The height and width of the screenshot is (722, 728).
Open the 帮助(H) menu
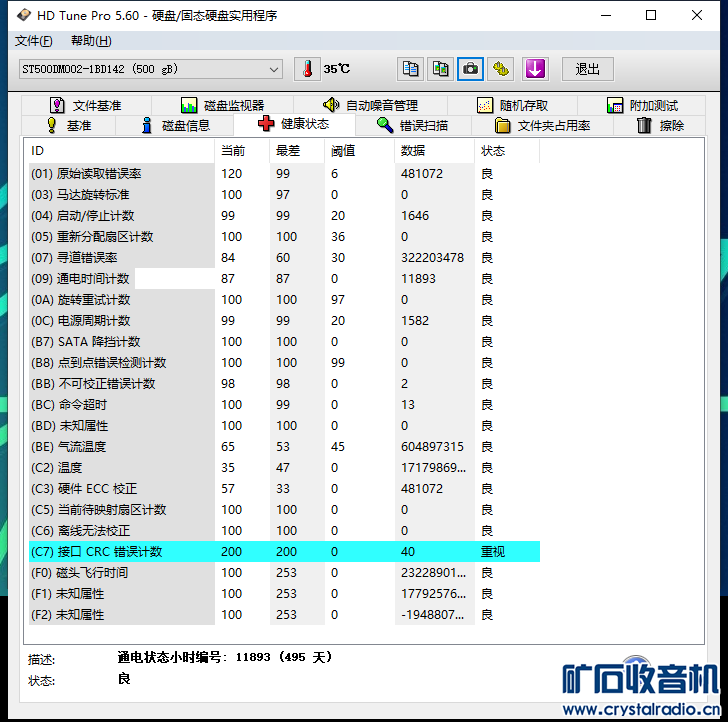coord(91,41)
